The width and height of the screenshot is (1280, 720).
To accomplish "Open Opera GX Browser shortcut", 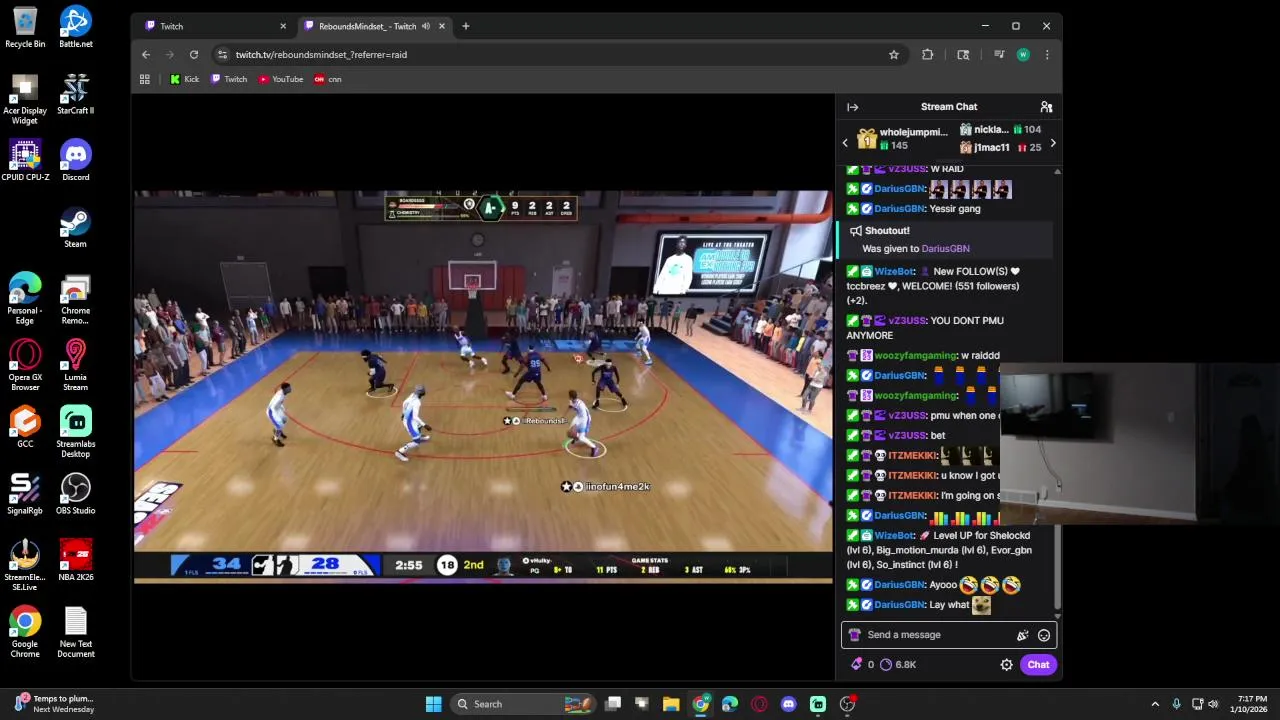I will click(25, 365).
